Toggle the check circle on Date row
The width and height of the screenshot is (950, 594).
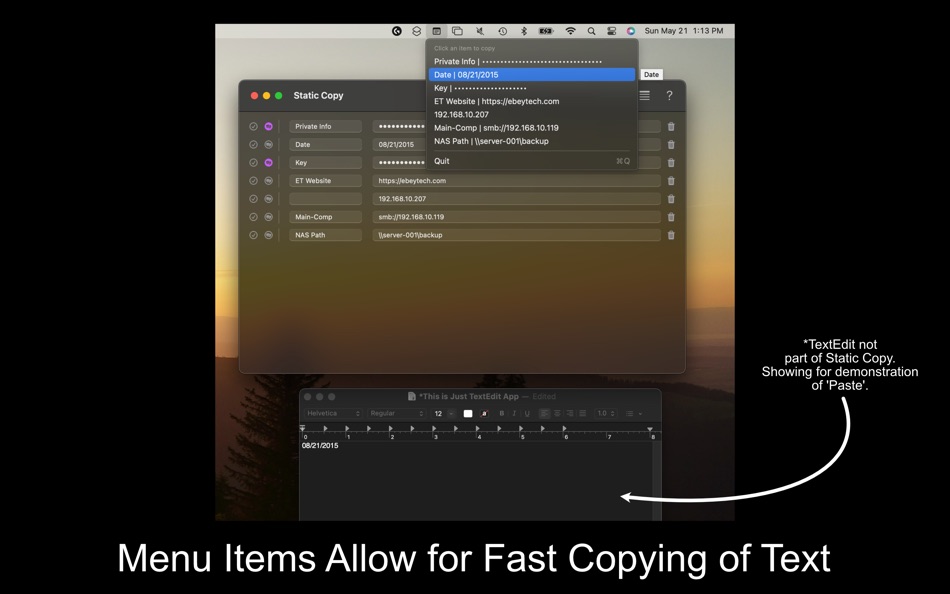pyautogui.click(x=253, y=145)
